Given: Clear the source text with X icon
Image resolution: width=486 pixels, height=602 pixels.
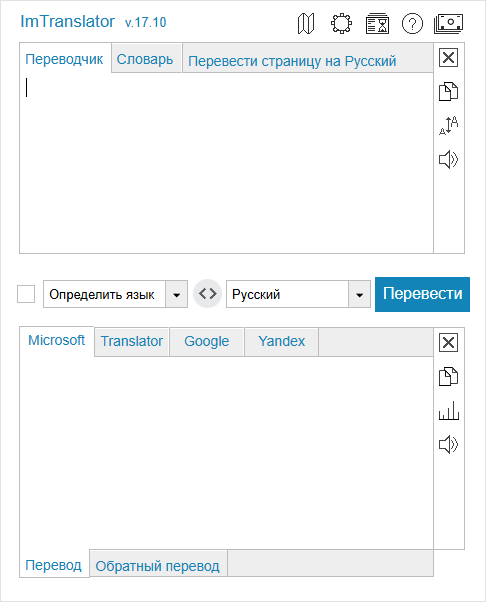Looking at the screenshot, I should tap(448, 58).
